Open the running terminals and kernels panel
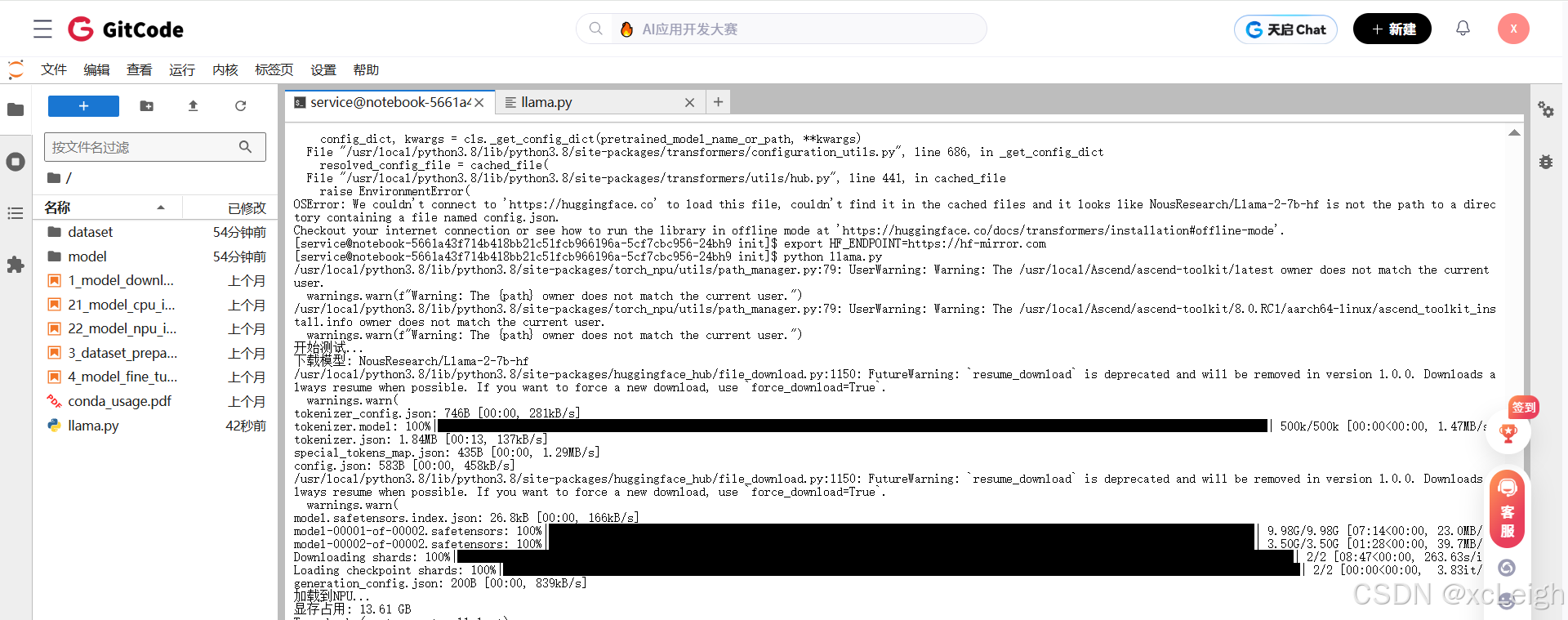The image size is (1568, 620). point(16,162)
